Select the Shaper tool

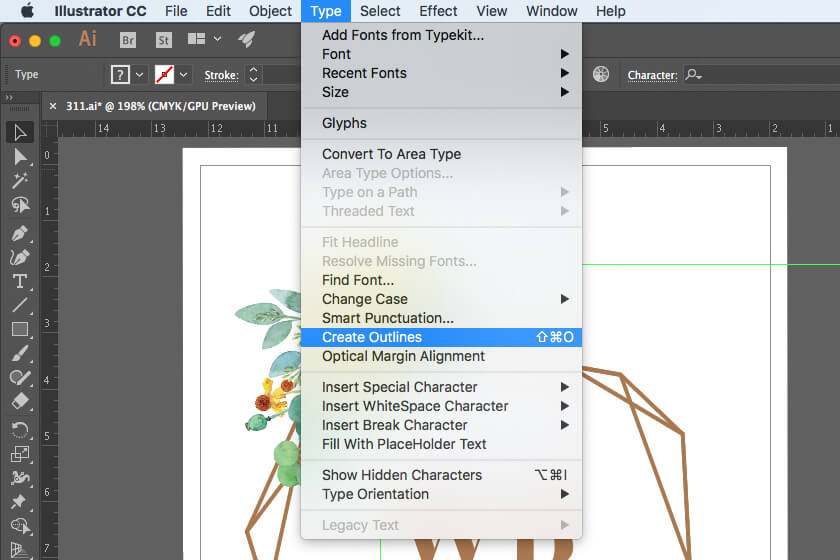20,377
